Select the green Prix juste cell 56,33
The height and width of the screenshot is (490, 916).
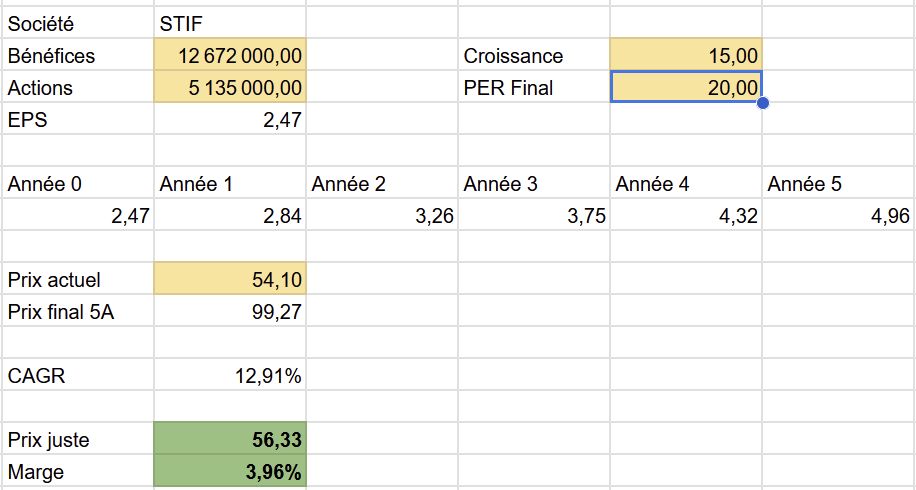230,439
